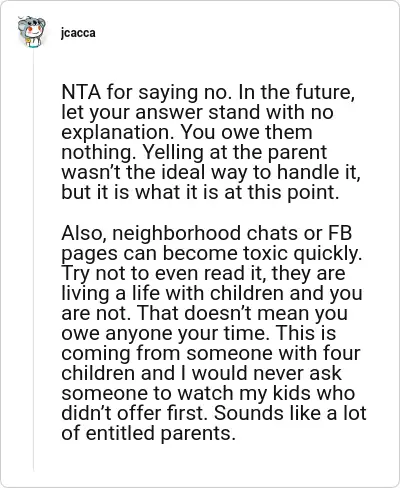This screenshot has width=400, height=488.
Task: Click the word NTA at the comment start
Action: (81, 92)
